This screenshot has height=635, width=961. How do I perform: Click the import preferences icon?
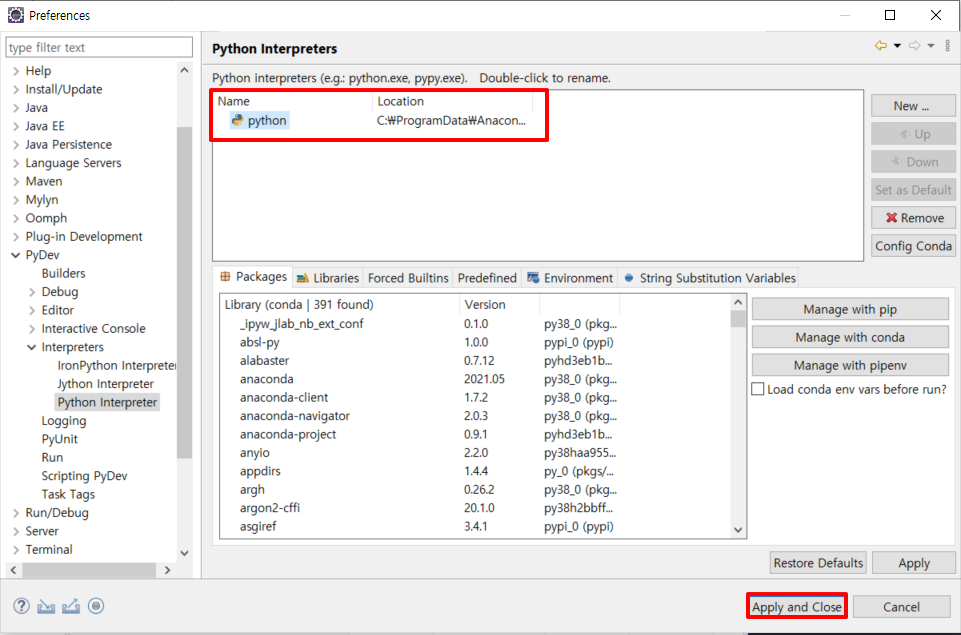(x=46, y=606)
